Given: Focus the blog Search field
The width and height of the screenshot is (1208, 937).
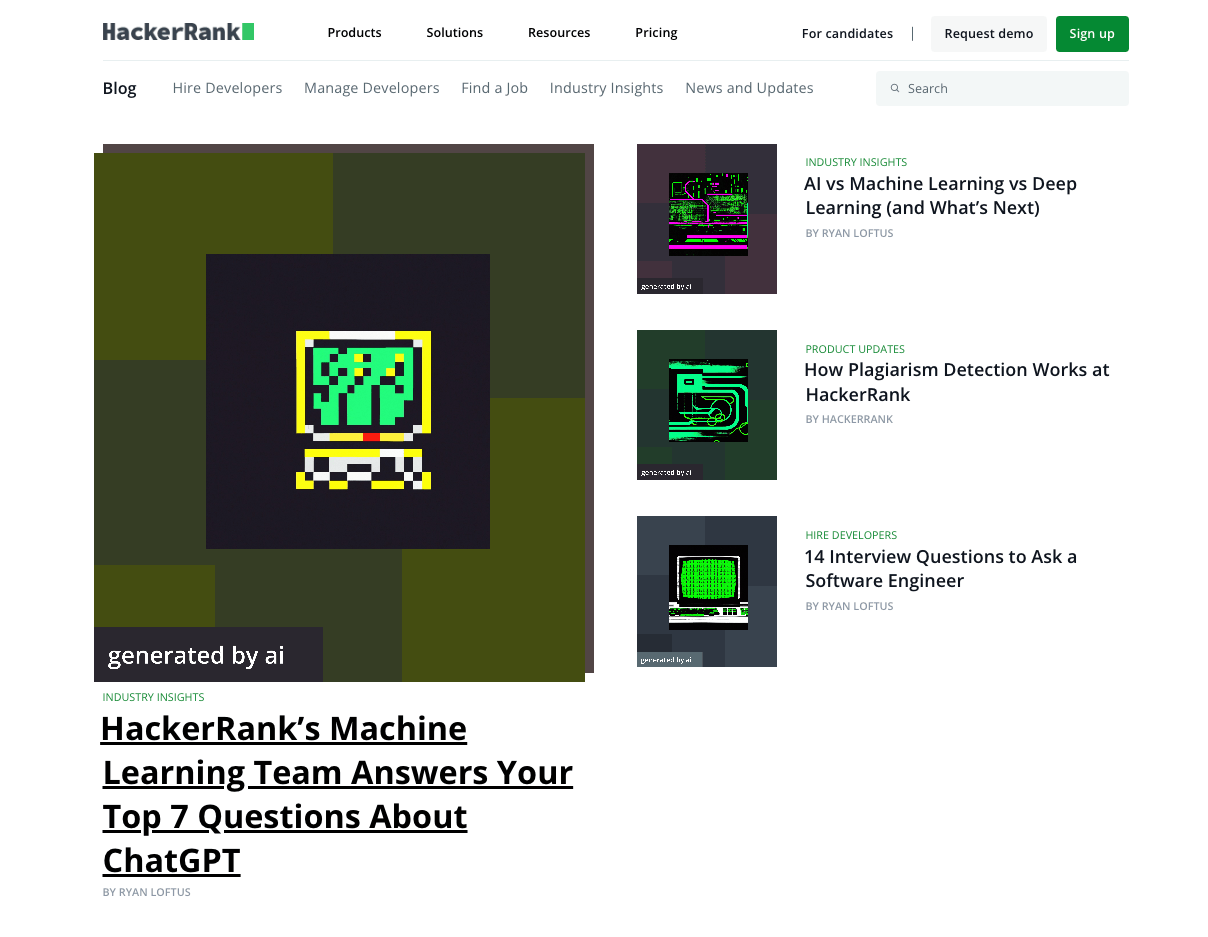Looking at the screenshot, I should [1002, 88].
